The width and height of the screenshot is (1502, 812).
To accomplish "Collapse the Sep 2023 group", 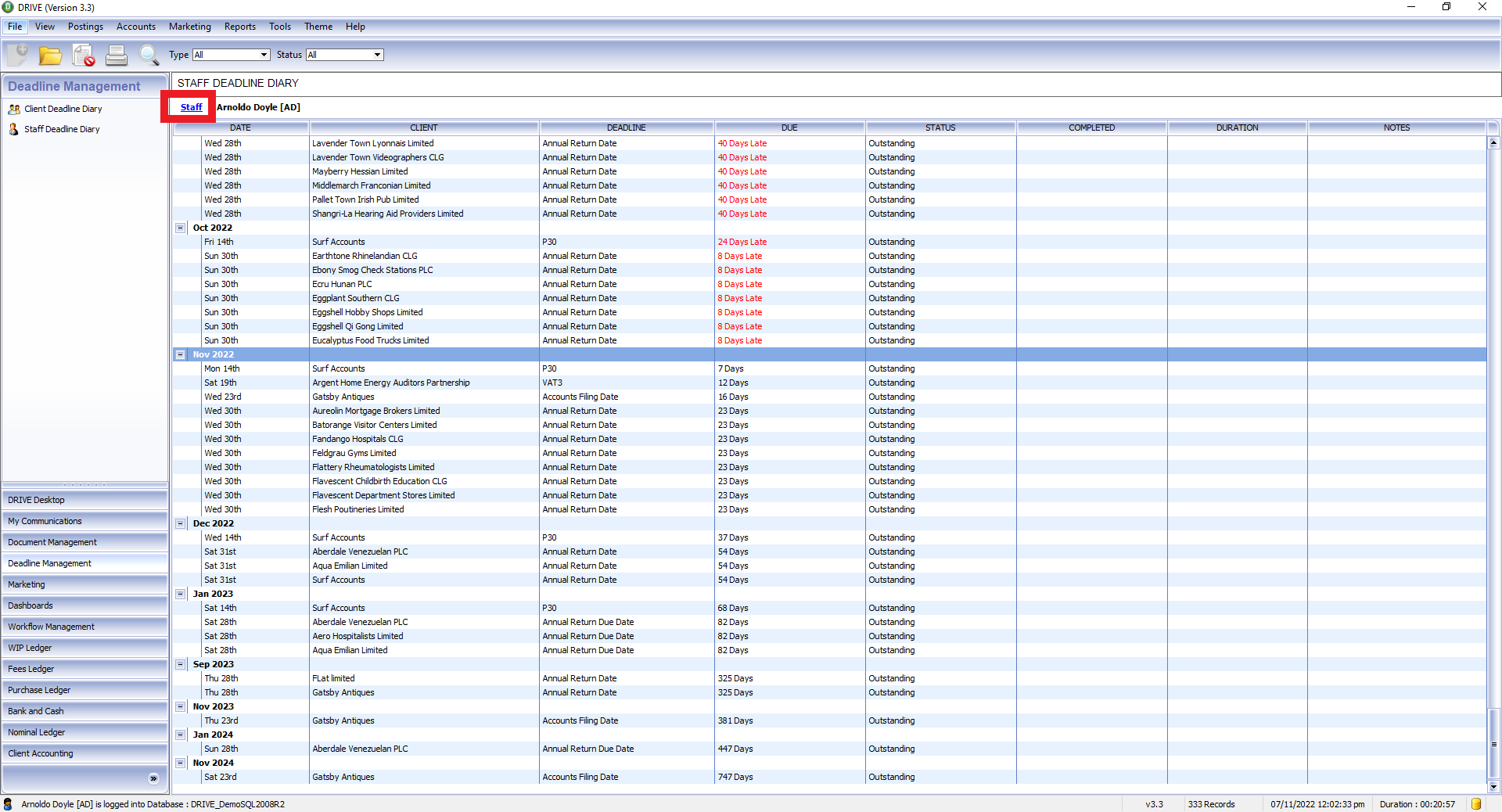I will tap(180, 664).
